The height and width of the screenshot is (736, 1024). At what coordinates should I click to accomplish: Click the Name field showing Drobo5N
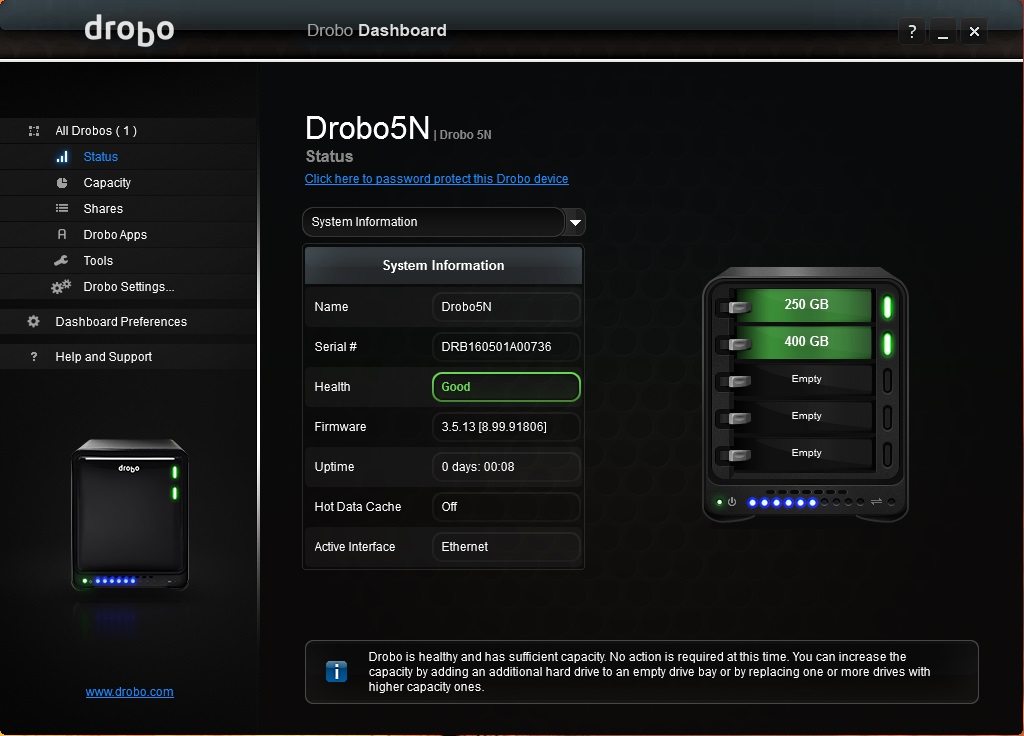pyautogui.click(x=506, y=307)
